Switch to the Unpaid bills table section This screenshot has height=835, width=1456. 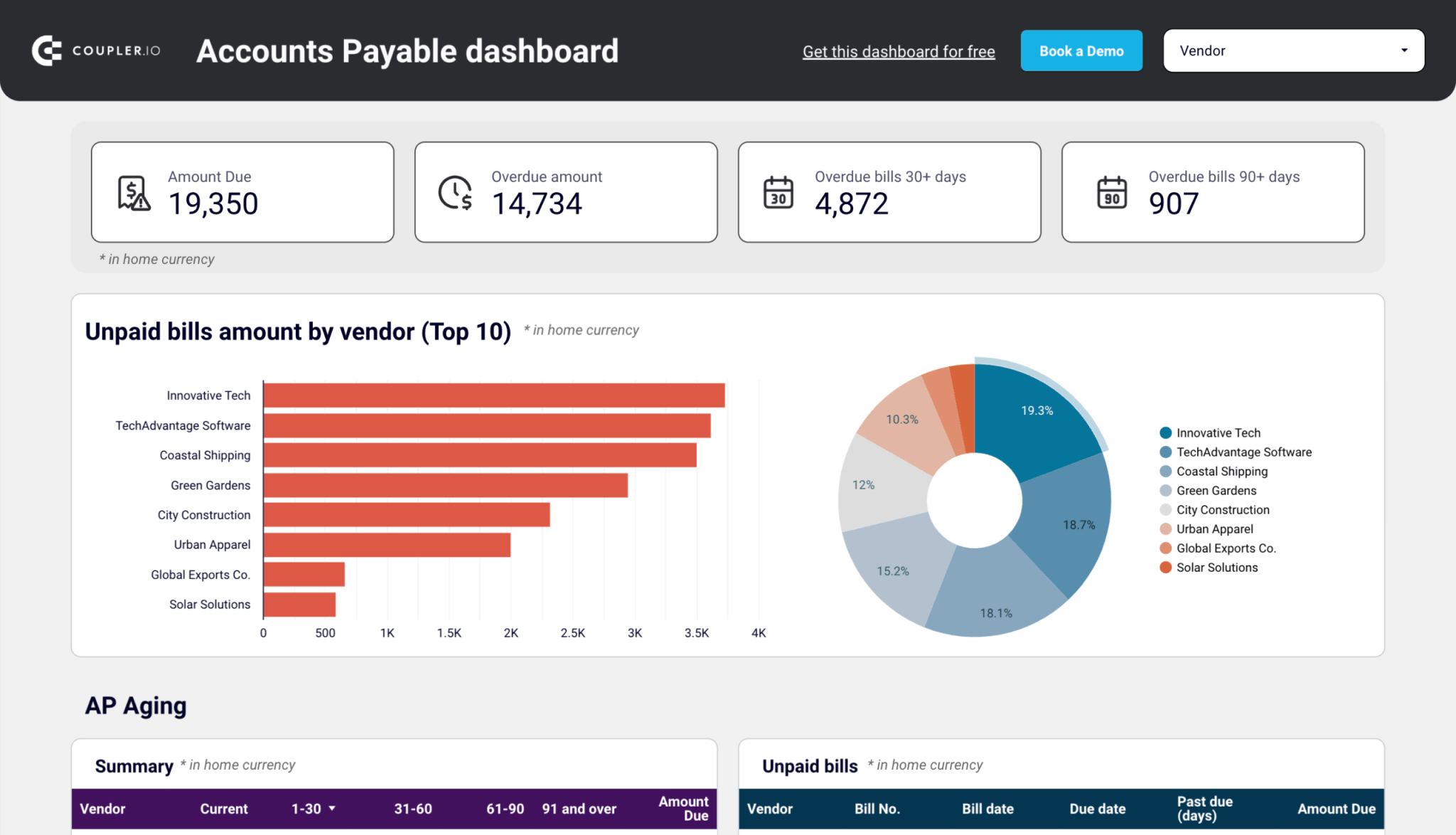[x=810, y=765]
